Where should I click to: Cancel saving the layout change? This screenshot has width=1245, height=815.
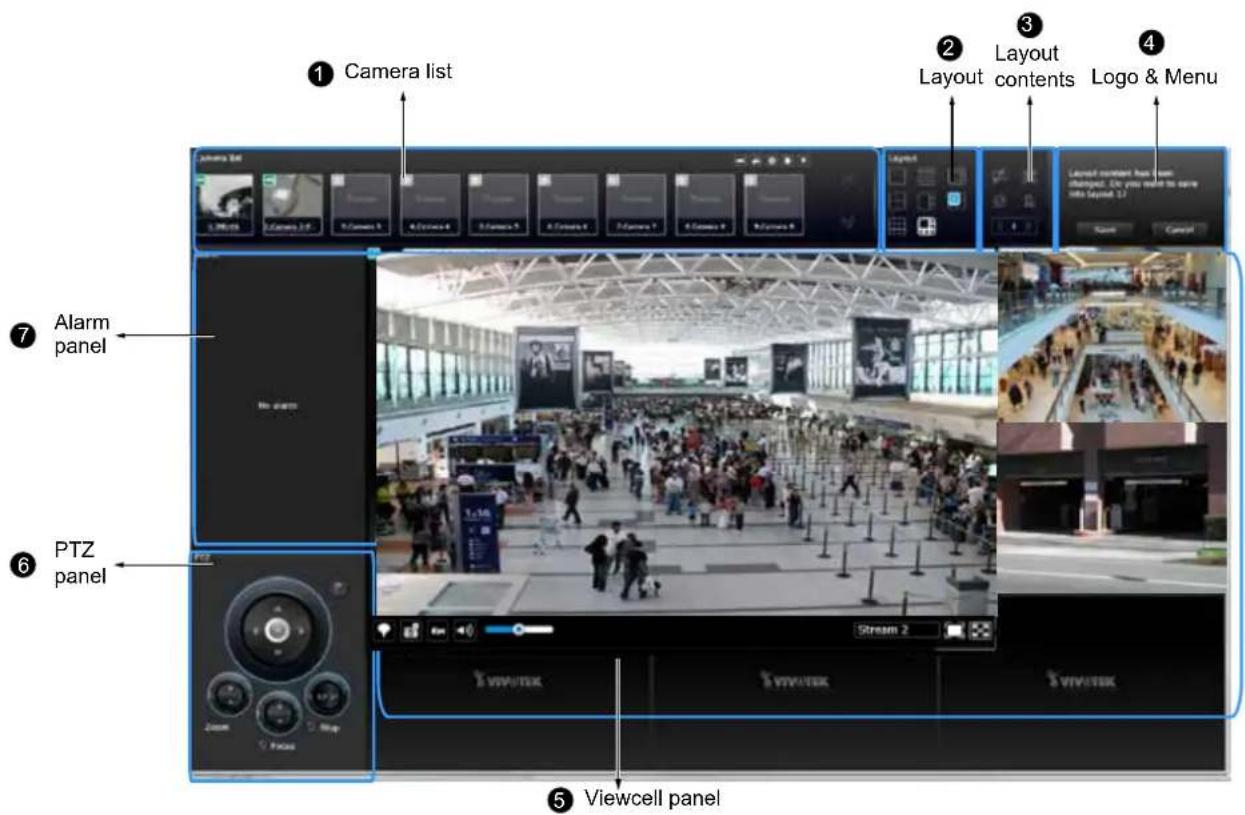(1179, 230)
